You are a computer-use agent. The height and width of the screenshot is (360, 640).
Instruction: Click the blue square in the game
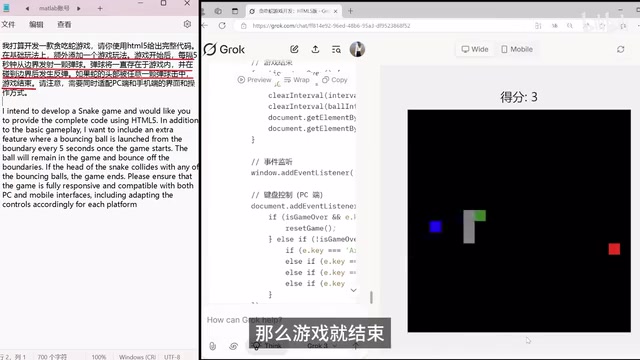point(436,227)
